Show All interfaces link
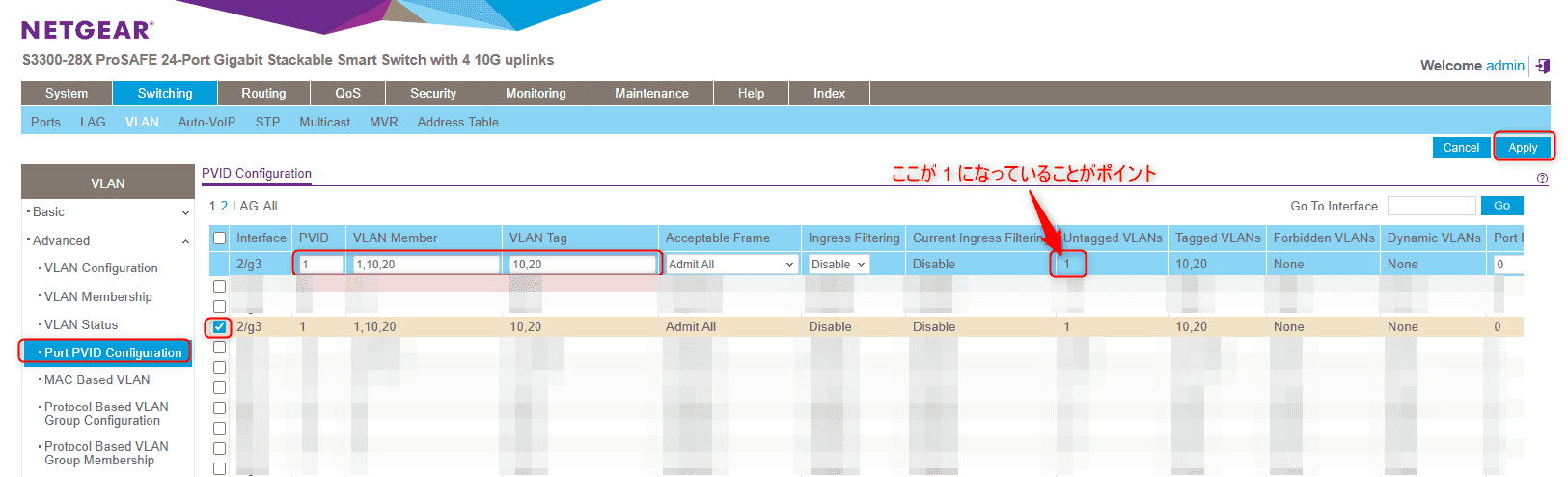The width and height of the screenshot is (1568, 477). [270, 207]
